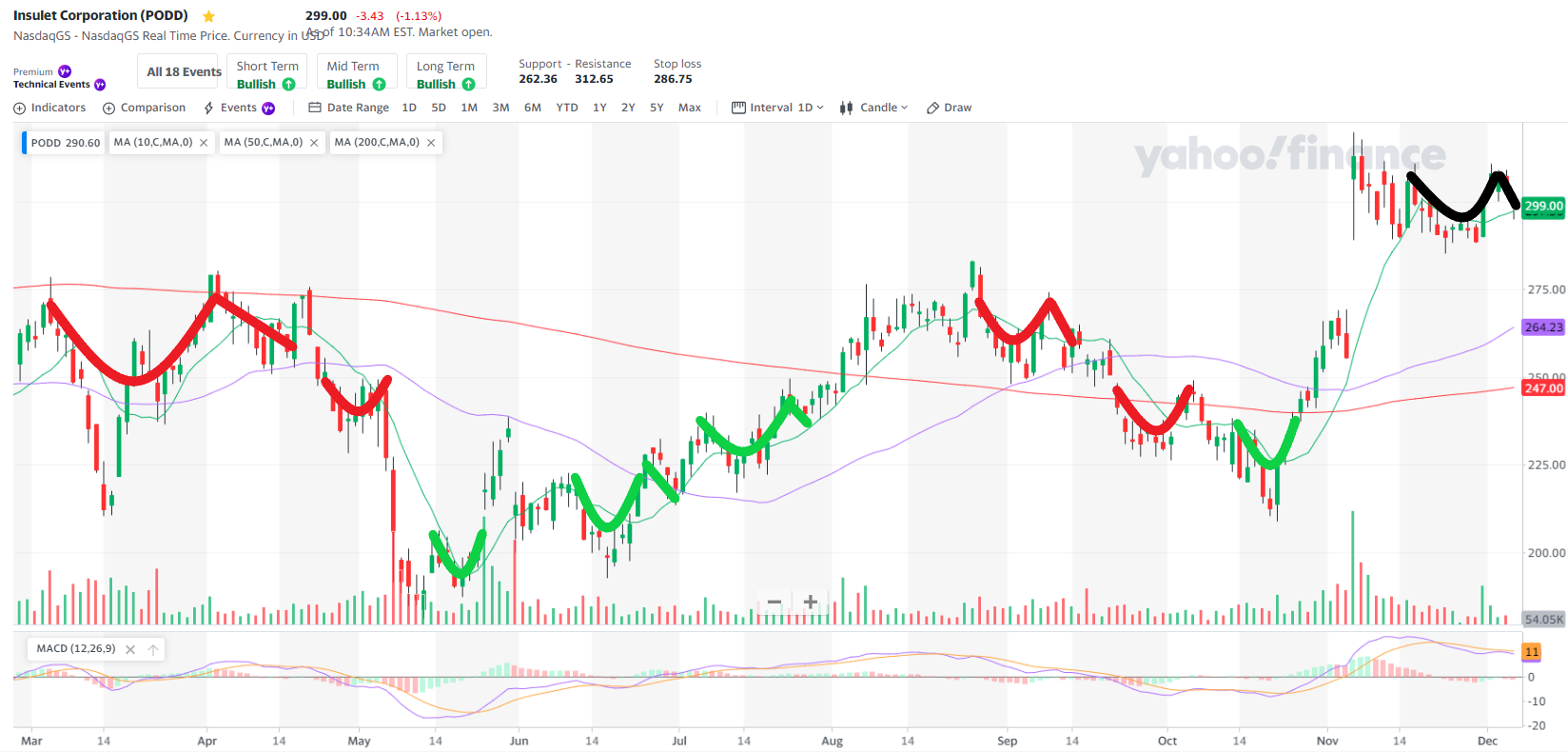
Task: Click the Technical Events link
Action: (x=51, y=85)
